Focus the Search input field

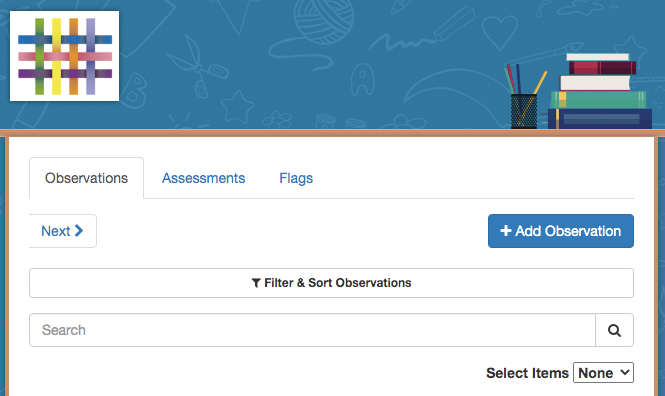tap(312, 330)
